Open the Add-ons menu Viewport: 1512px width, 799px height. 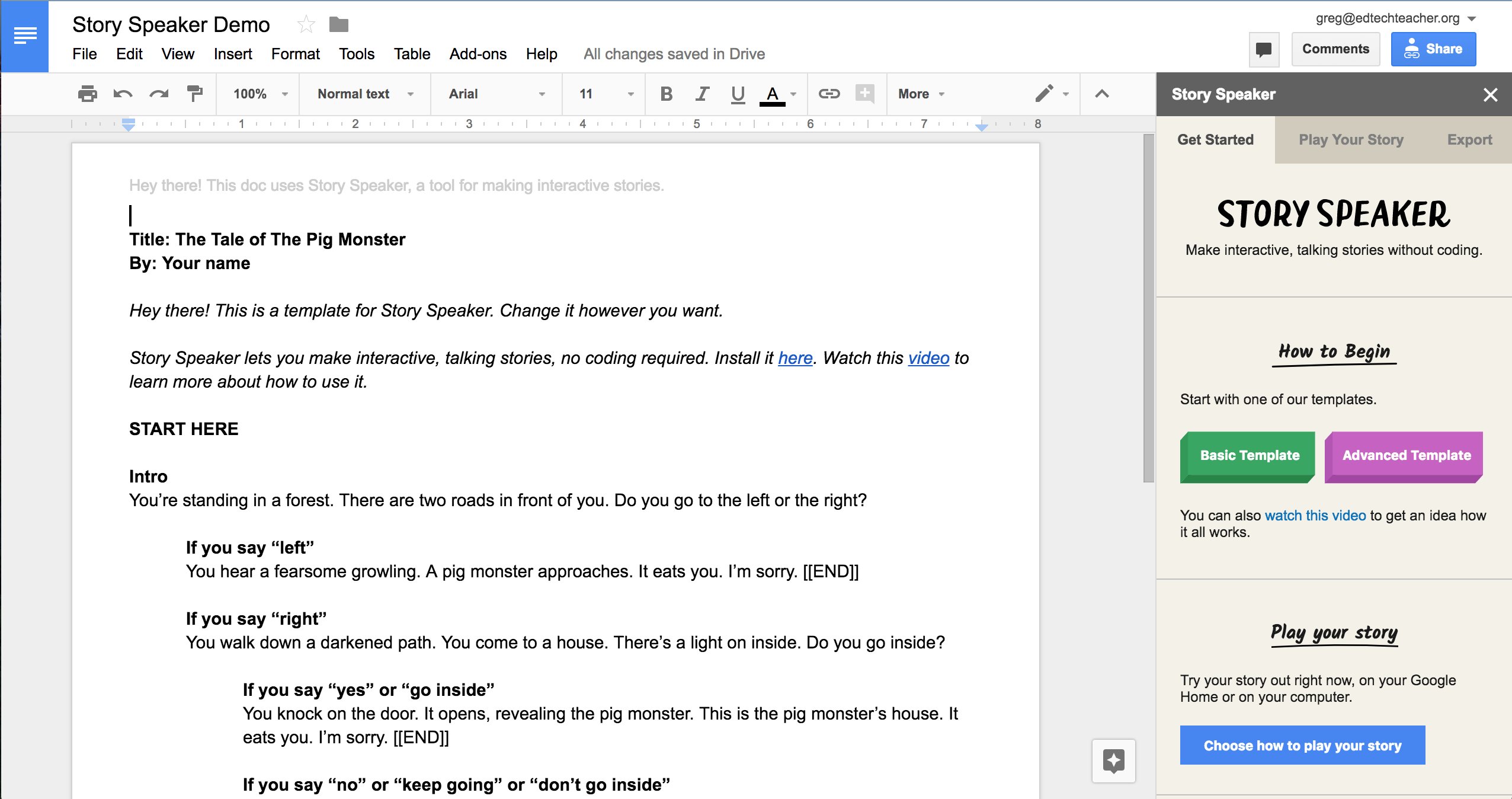[478, 54]
